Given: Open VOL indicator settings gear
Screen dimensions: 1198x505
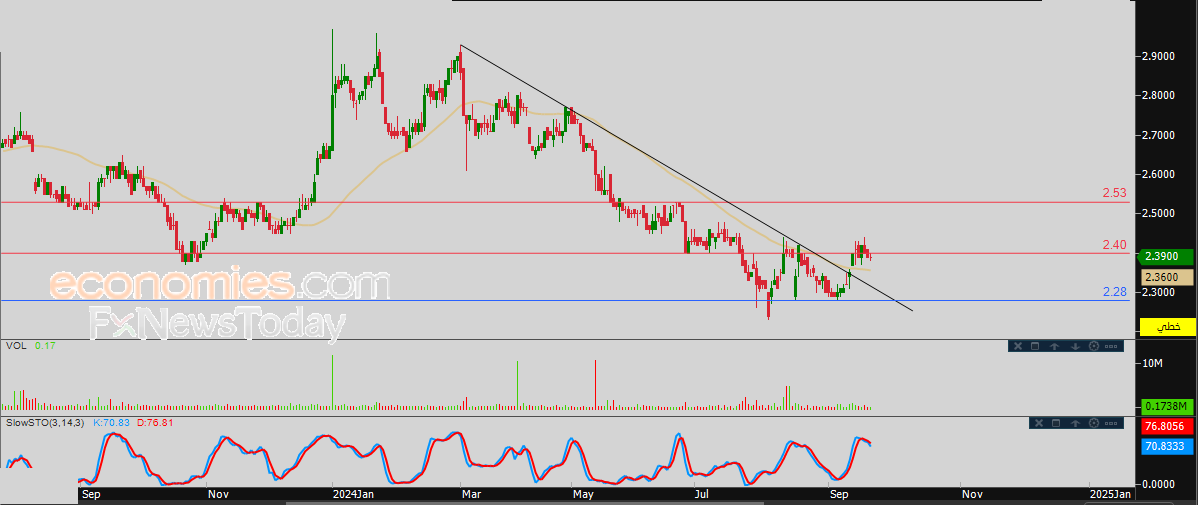Looking at the screenshot, I should point(1093,346).
